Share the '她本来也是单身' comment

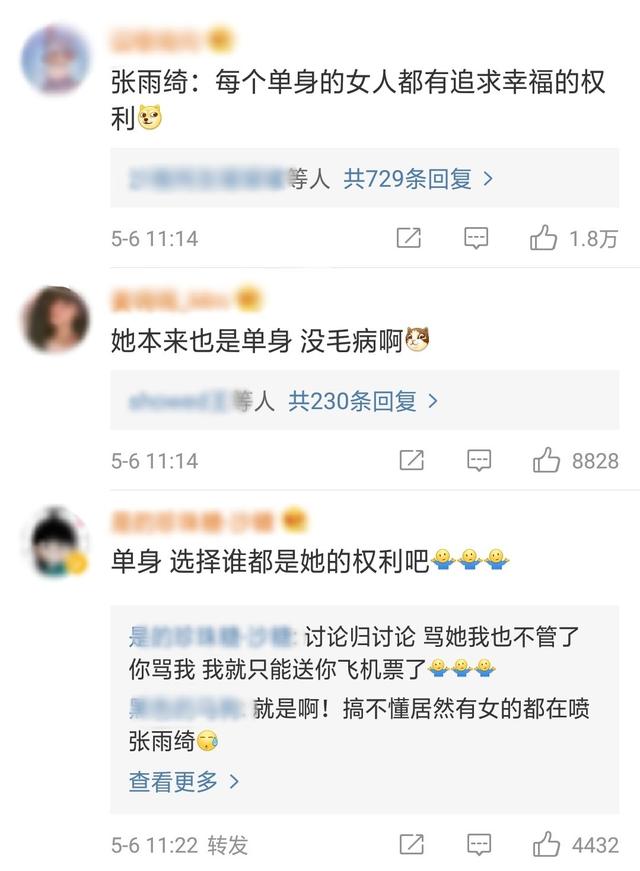tap(412, 460)
